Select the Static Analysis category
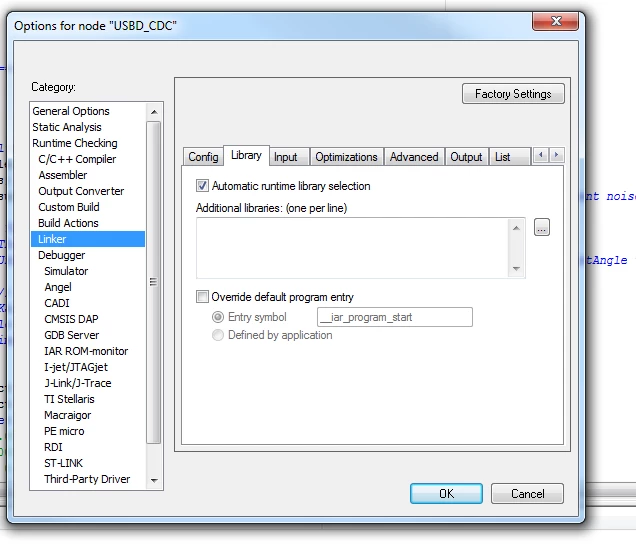 (x=88, y=127)
